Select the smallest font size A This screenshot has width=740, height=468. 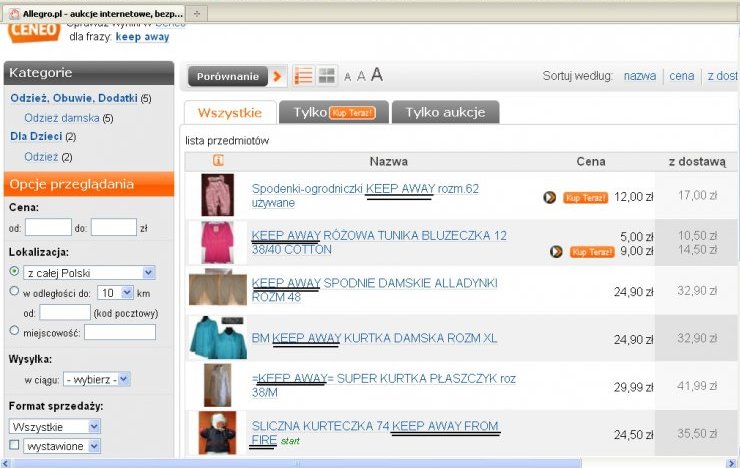[347, 77]
